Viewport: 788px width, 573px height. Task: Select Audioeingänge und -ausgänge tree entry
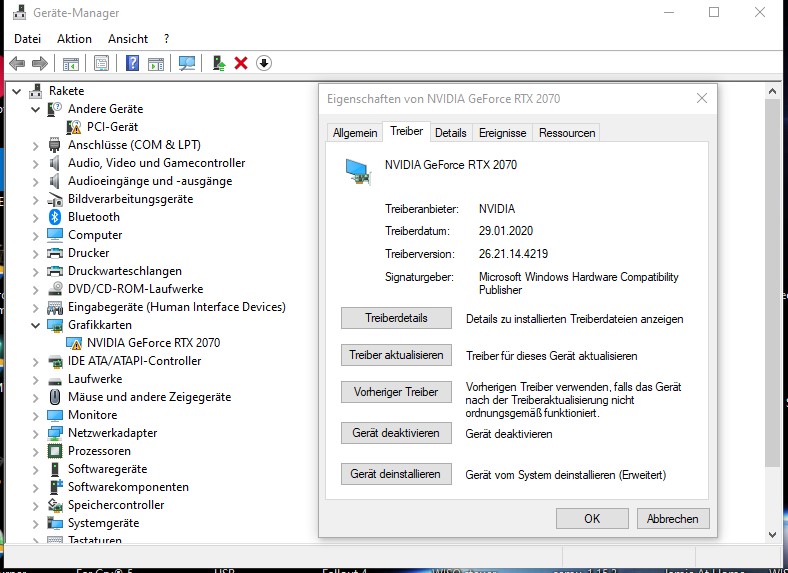point(150,181)
